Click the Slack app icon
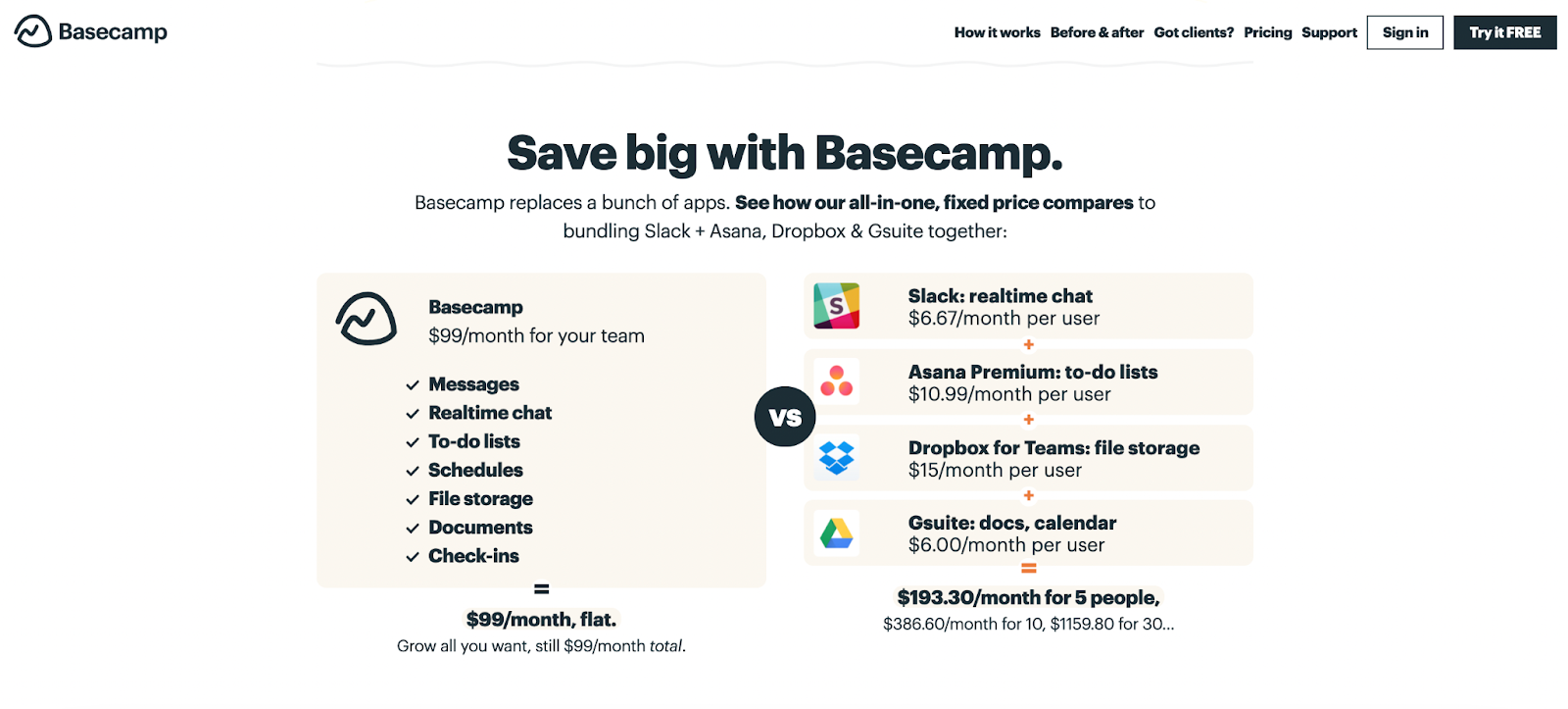The image size is (1568, 709). (836, 306)
